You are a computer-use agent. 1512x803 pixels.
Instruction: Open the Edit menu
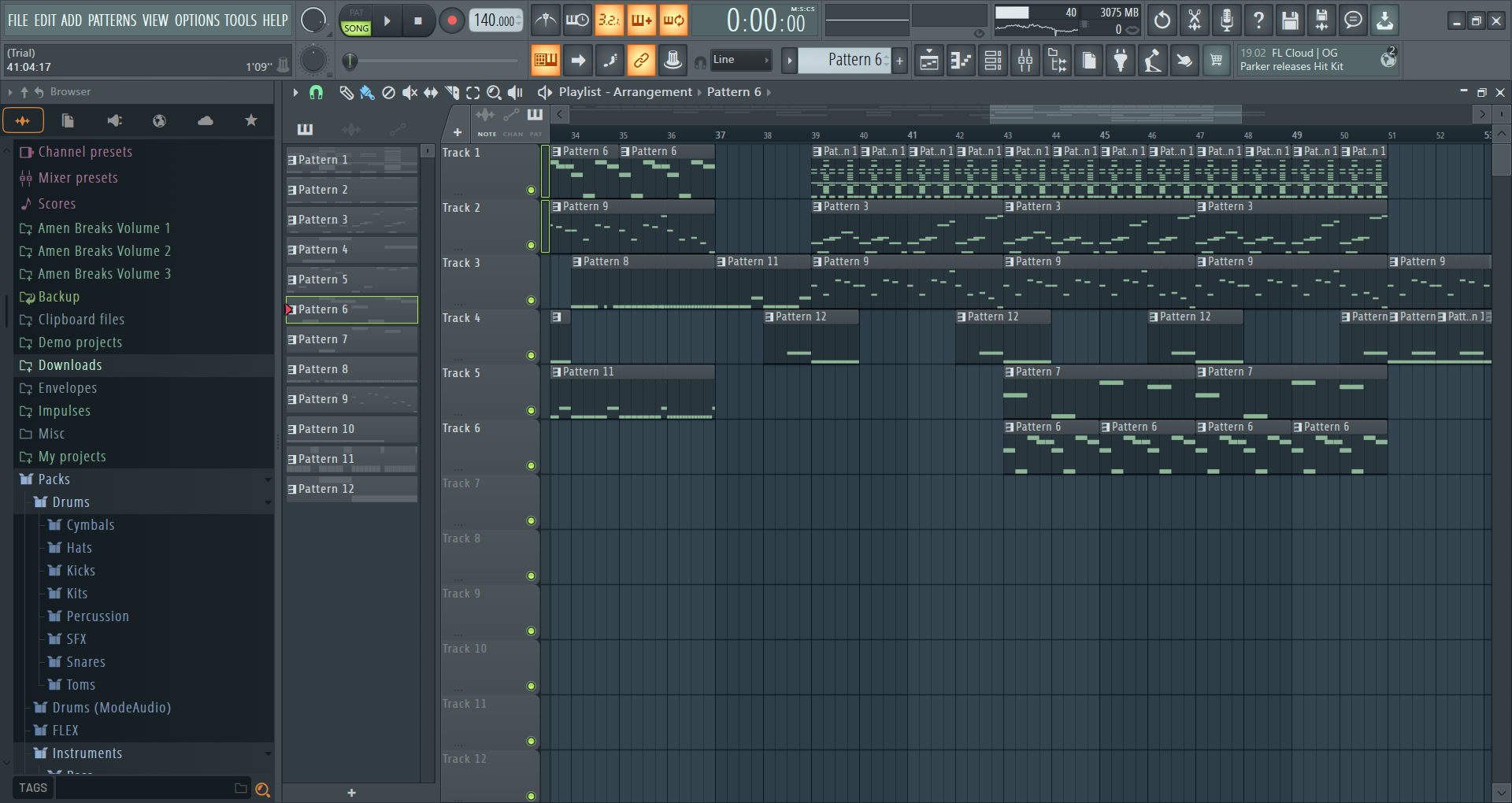point(45,20)
